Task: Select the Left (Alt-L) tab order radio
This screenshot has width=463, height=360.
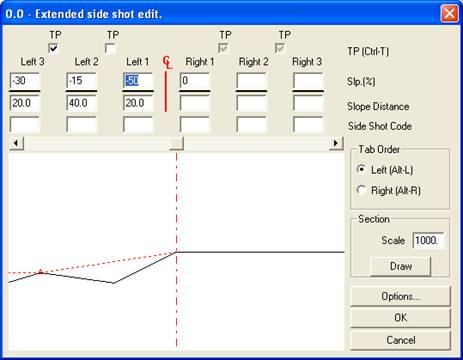Action: pos(361,170)
